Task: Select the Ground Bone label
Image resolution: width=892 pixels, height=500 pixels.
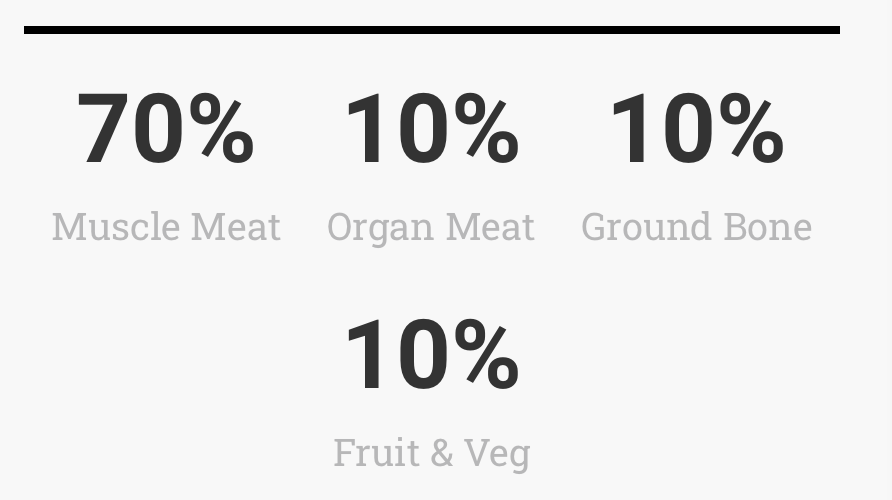Action: (696, 226)
